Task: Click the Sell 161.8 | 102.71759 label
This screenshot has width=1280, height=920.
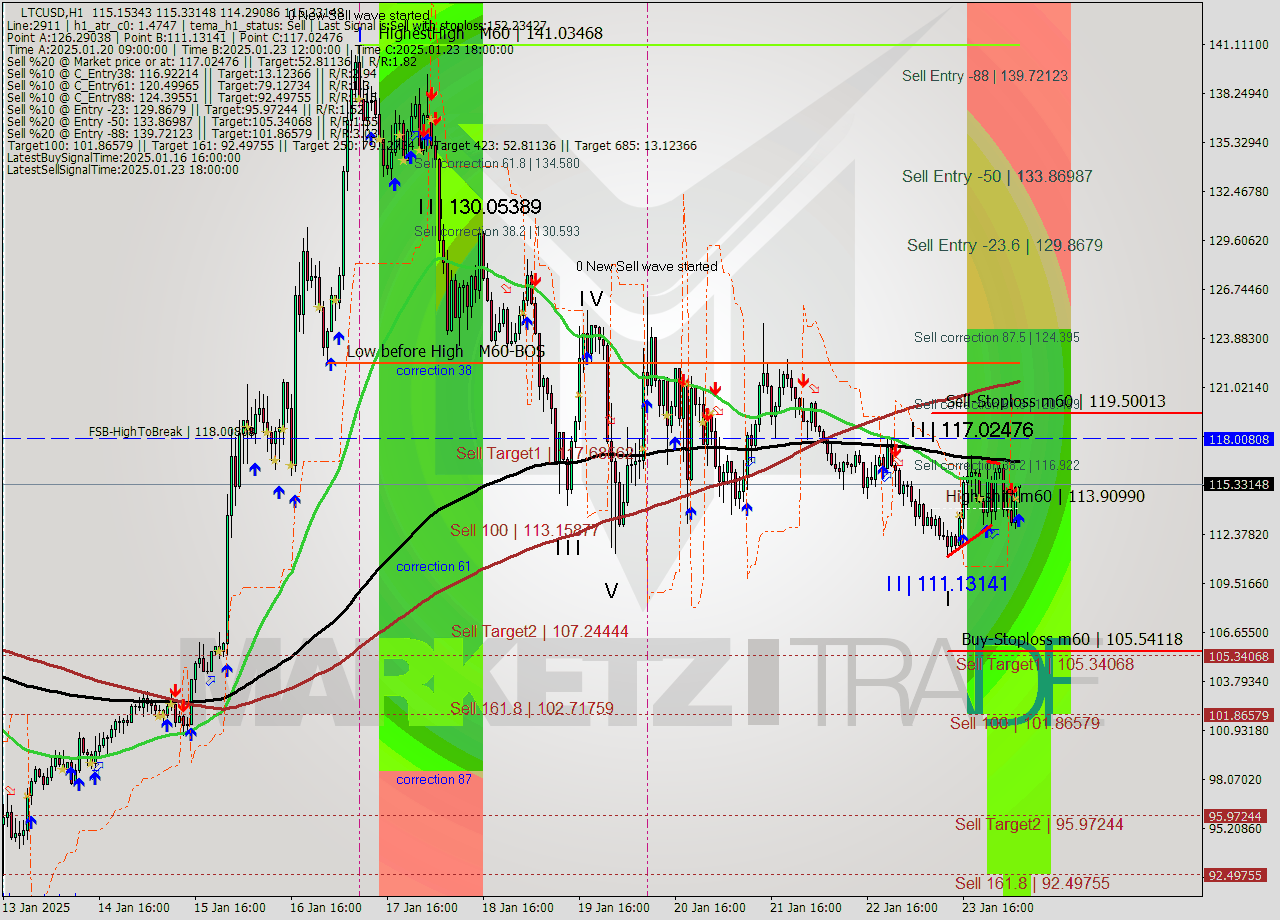Action: (531, 708)
